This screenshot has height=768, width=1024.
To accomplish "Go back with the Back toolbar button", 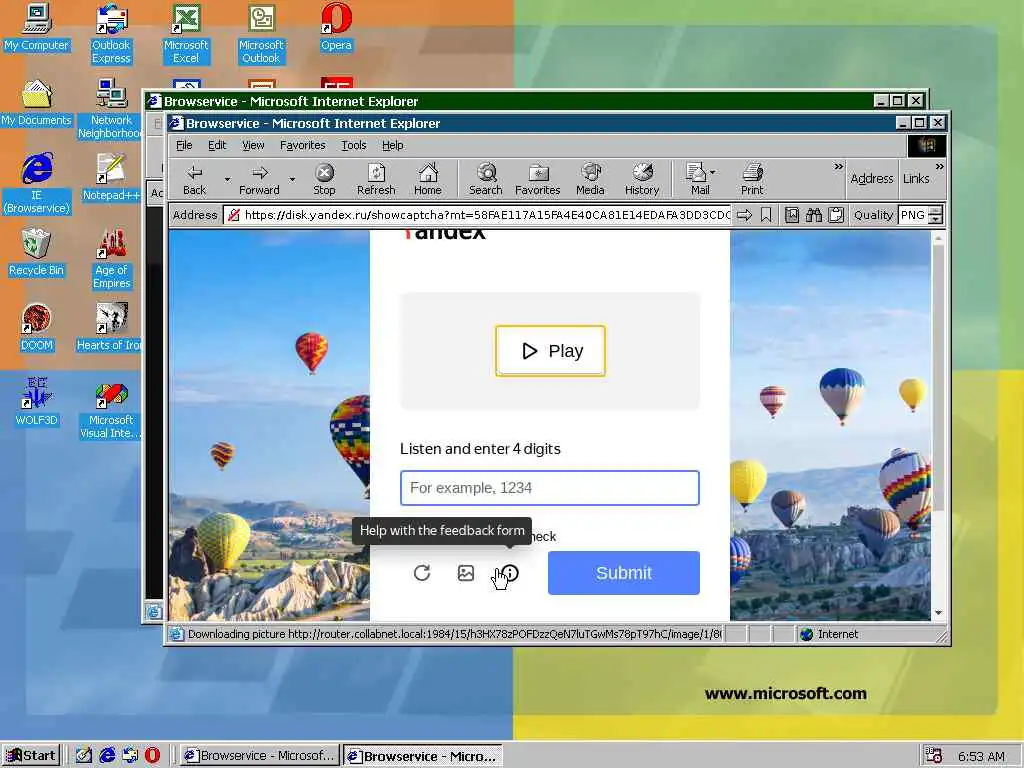I will click(194, 180).
